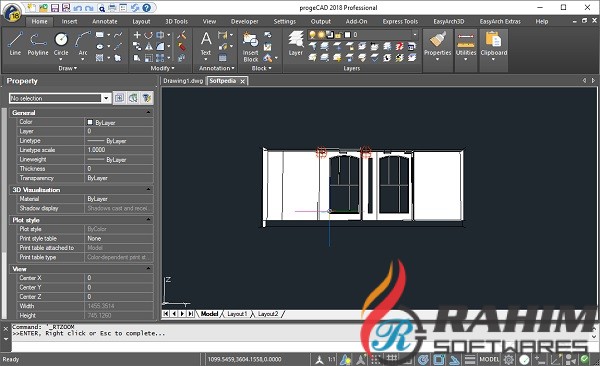Switch to Layout2 sheet tab
600x366 pixels.
tap(268, 314)
